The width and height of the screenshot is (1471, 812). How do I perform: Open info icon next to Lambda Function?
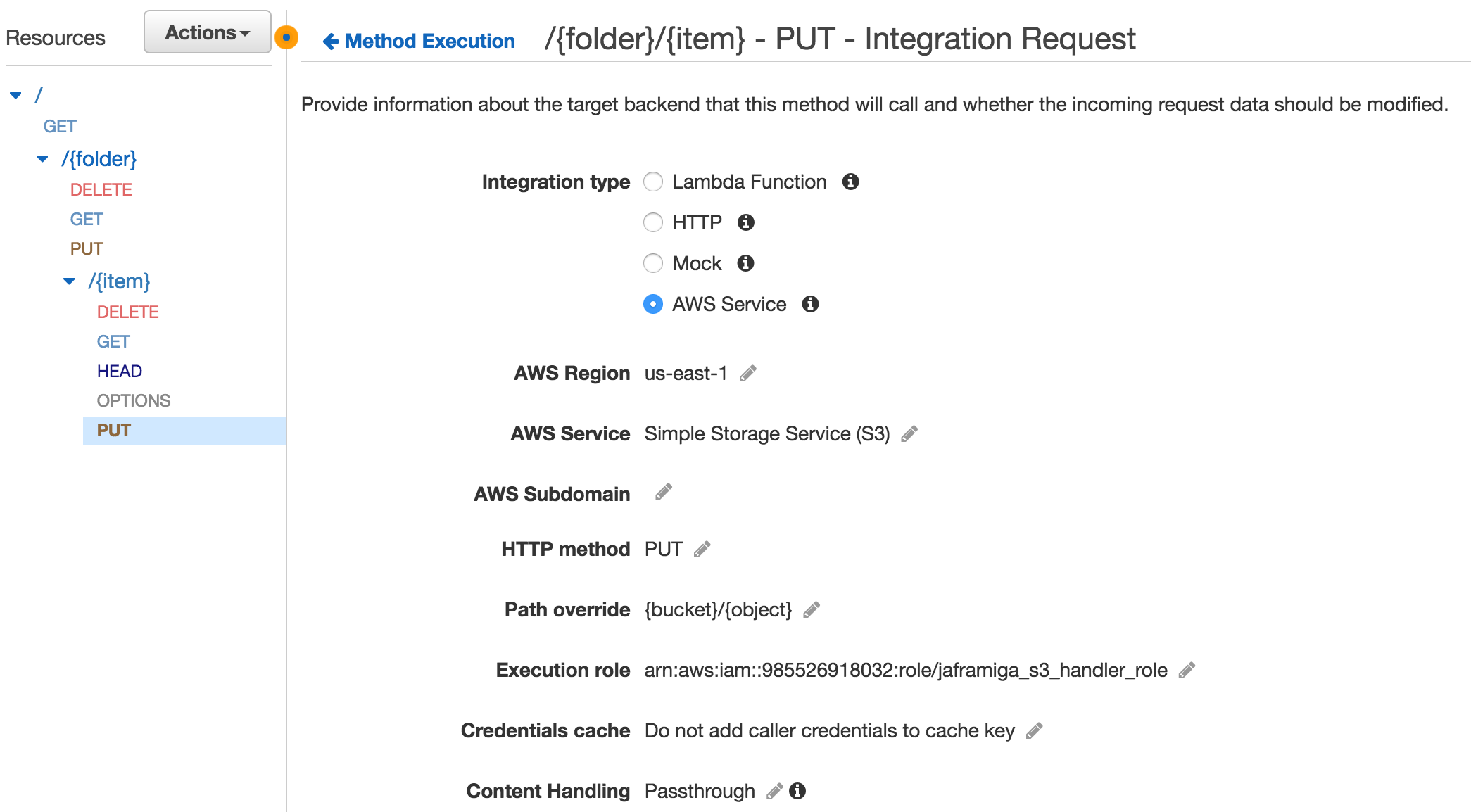point(851,182)
